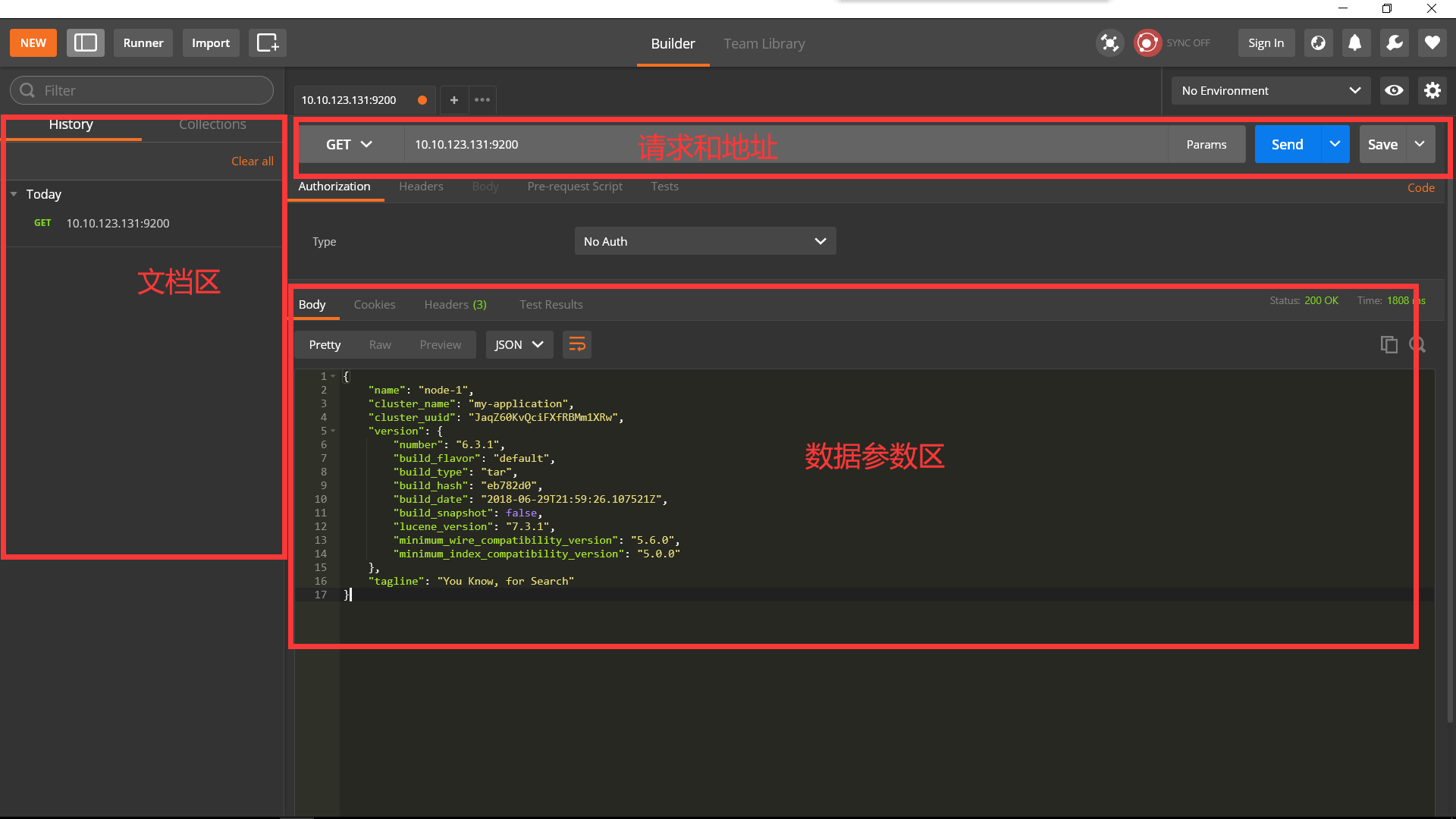Open the wrench settings icon

tap(1394, 43)
